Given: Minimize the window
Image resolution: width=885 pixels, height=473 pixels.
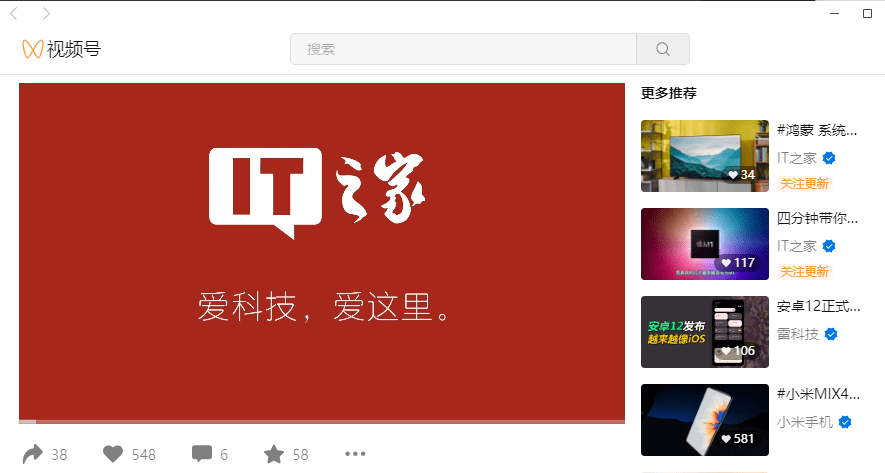Looking at the screenshot, I should [x=835, y=14].
